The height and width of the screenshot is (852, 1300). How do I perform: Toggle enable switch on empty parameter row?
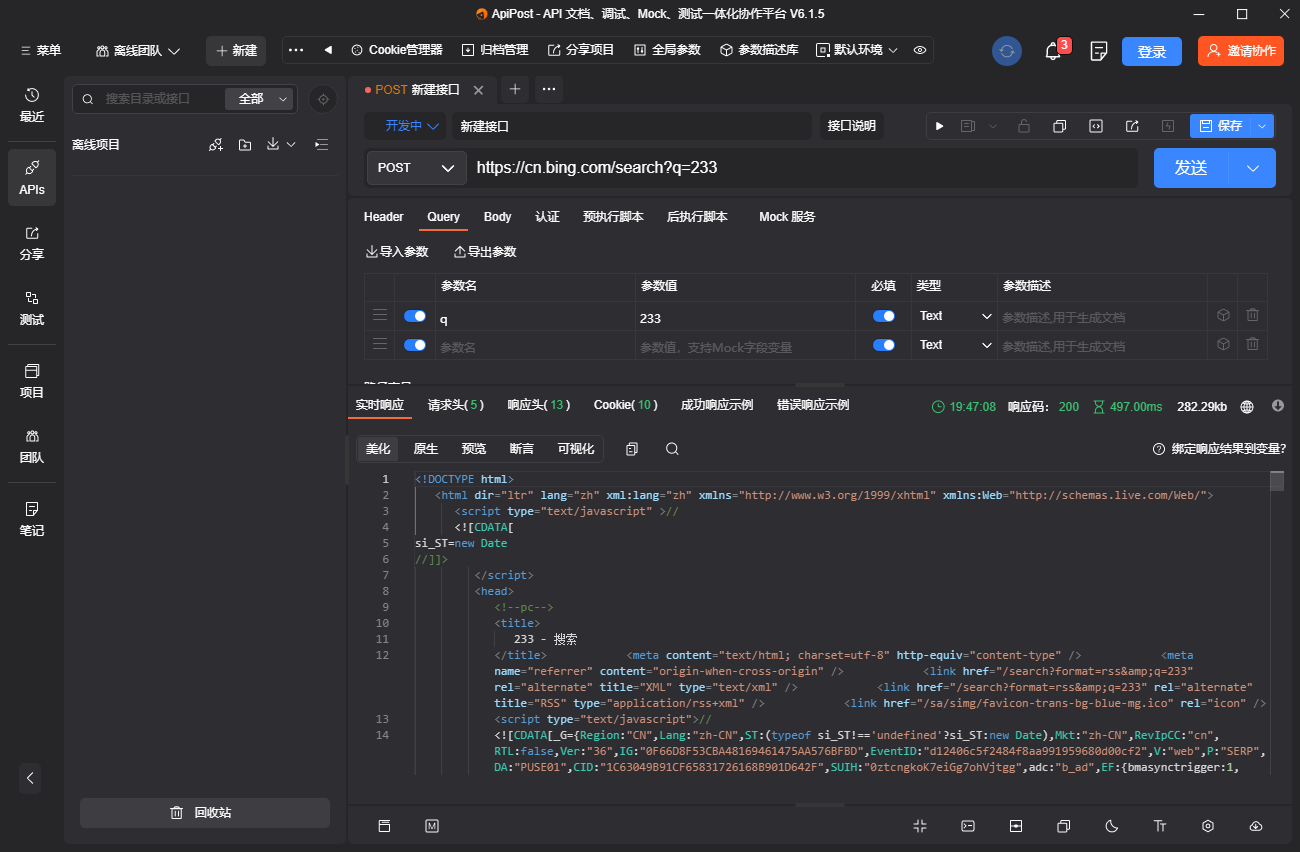(415, 345)
